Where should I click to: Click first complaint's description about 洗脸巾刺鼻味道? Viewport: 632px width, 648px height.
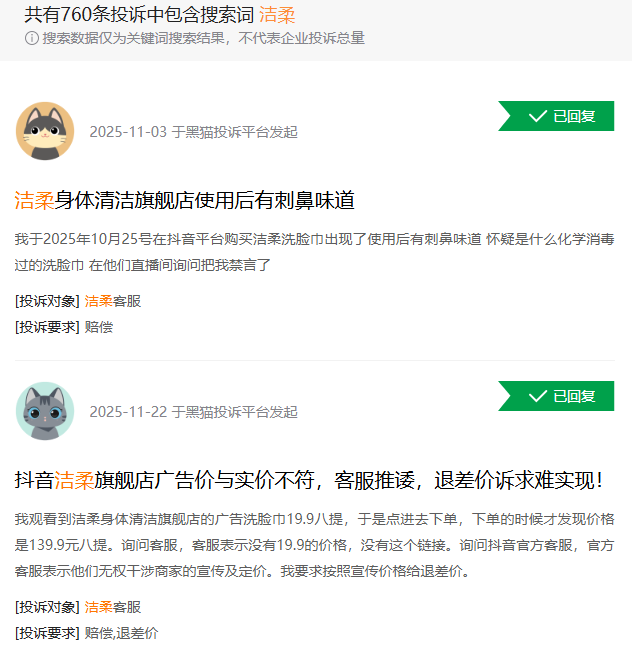(x=314, y=252)
